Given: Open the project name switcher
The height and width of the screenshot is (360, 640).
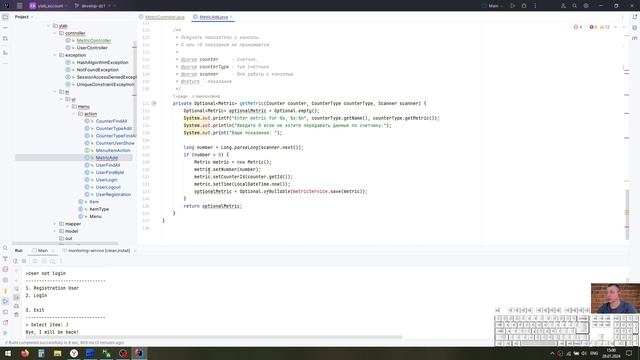Looking at the screenshot, I should pos(48,6).
